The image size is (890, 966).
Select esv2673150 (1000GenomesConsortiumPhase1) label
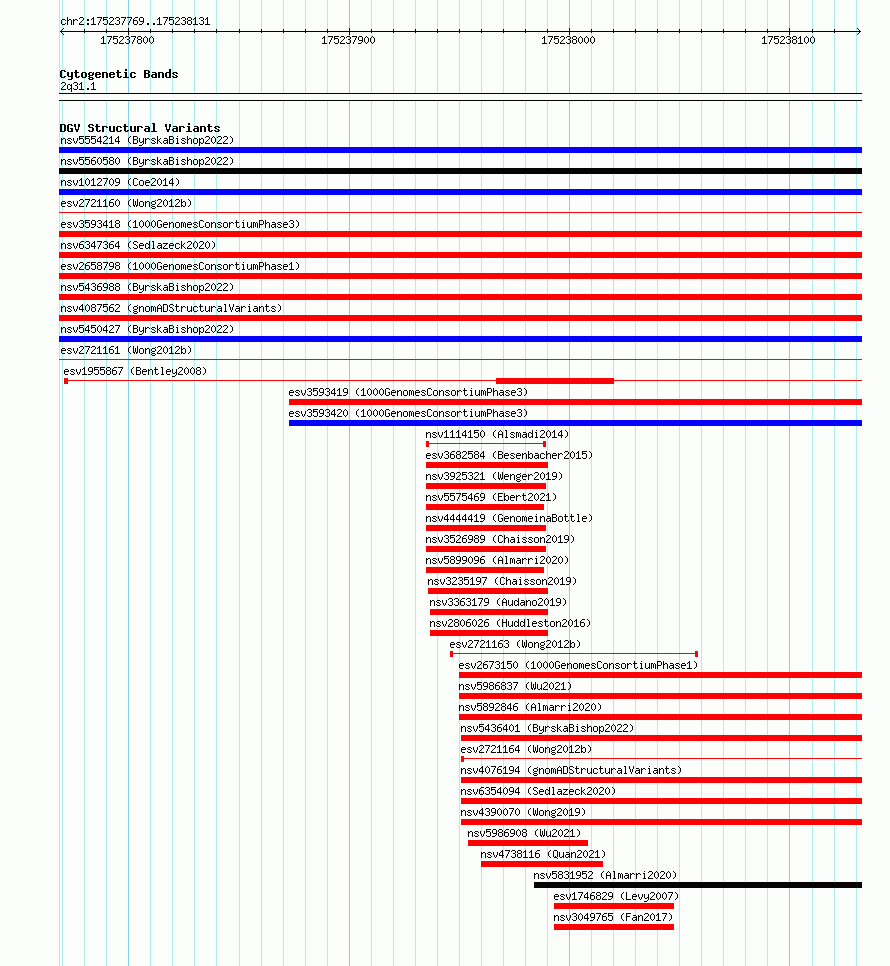pyautogui.click(x=578, y=665)
